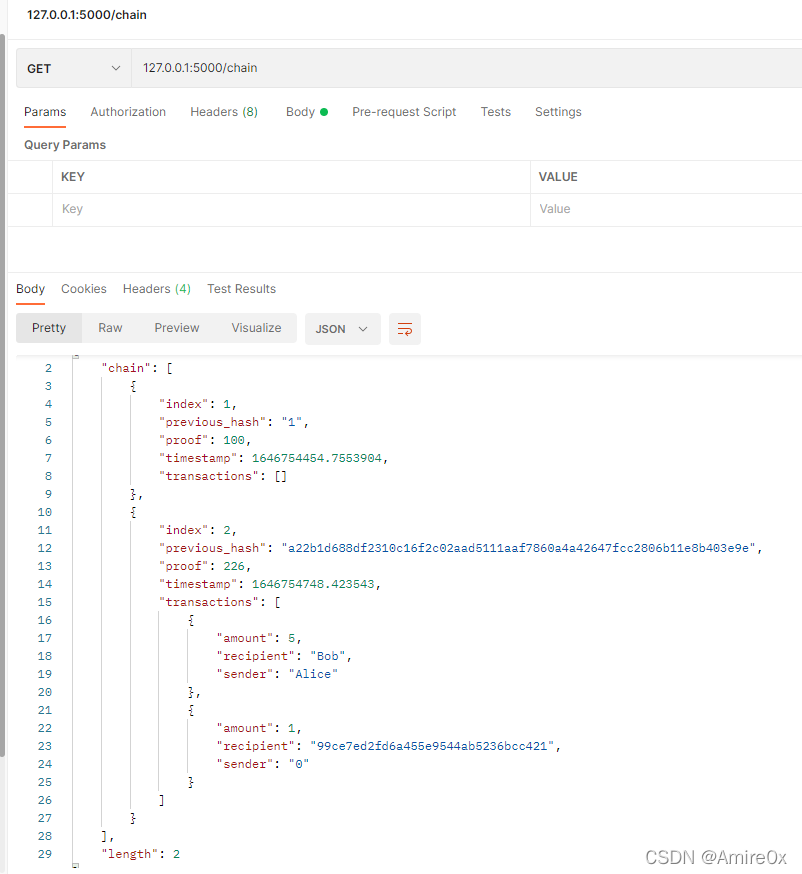Click the Value placeholder input
Image resolution: width=802 pixels, height=874 pixels.
pos(666,210)
